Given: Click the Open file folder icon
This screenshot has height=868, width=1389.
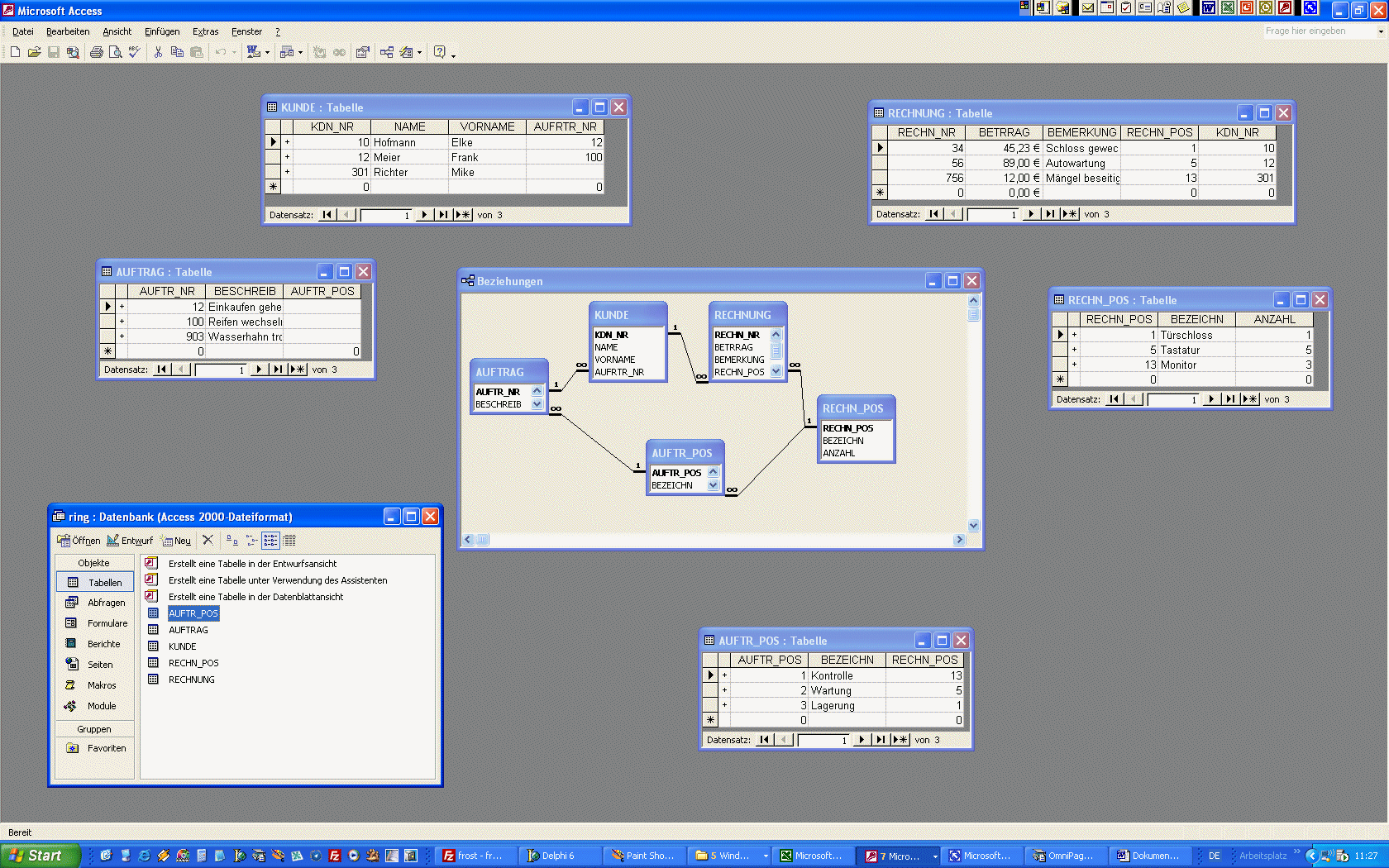Looking at the screenshot, I should [34, 52].
